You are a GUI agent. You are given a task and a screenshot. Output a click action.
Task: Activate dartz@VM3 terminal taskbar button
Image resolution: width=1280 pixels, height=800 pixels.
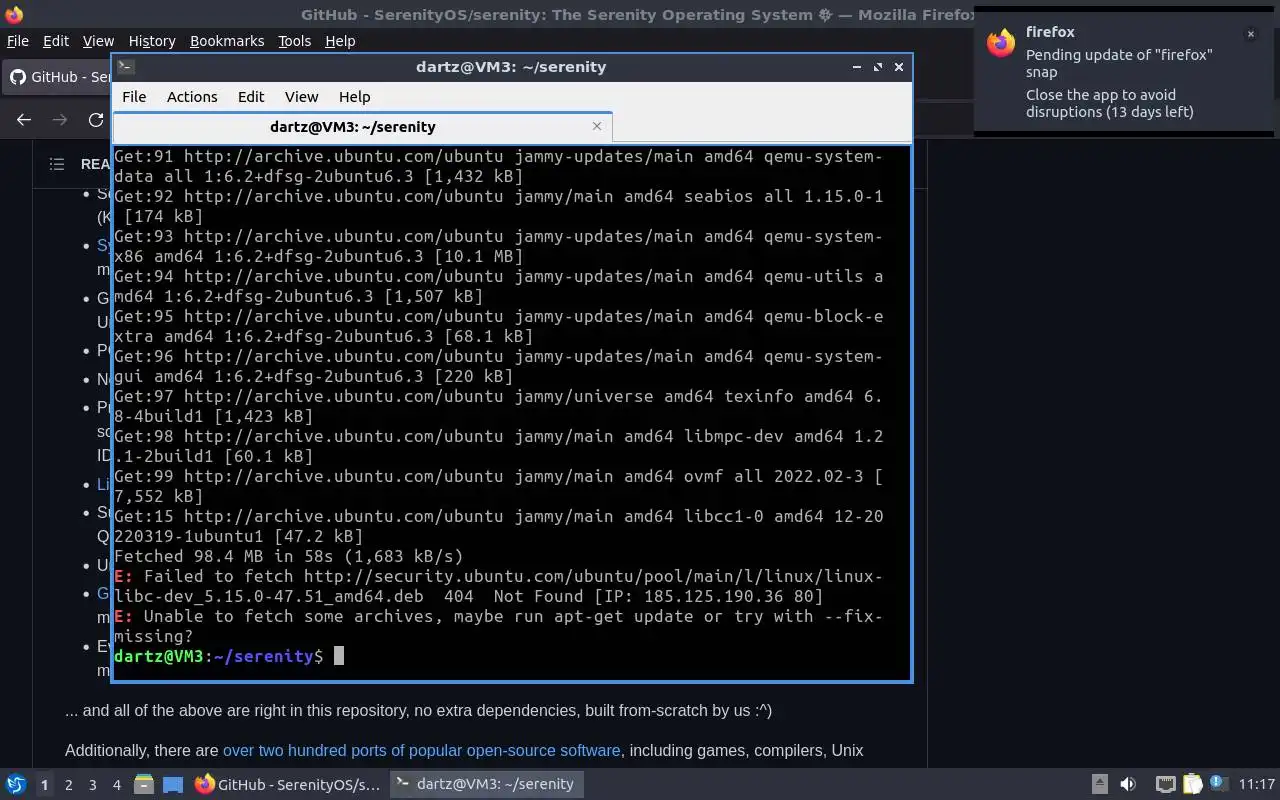click(485, 784)
